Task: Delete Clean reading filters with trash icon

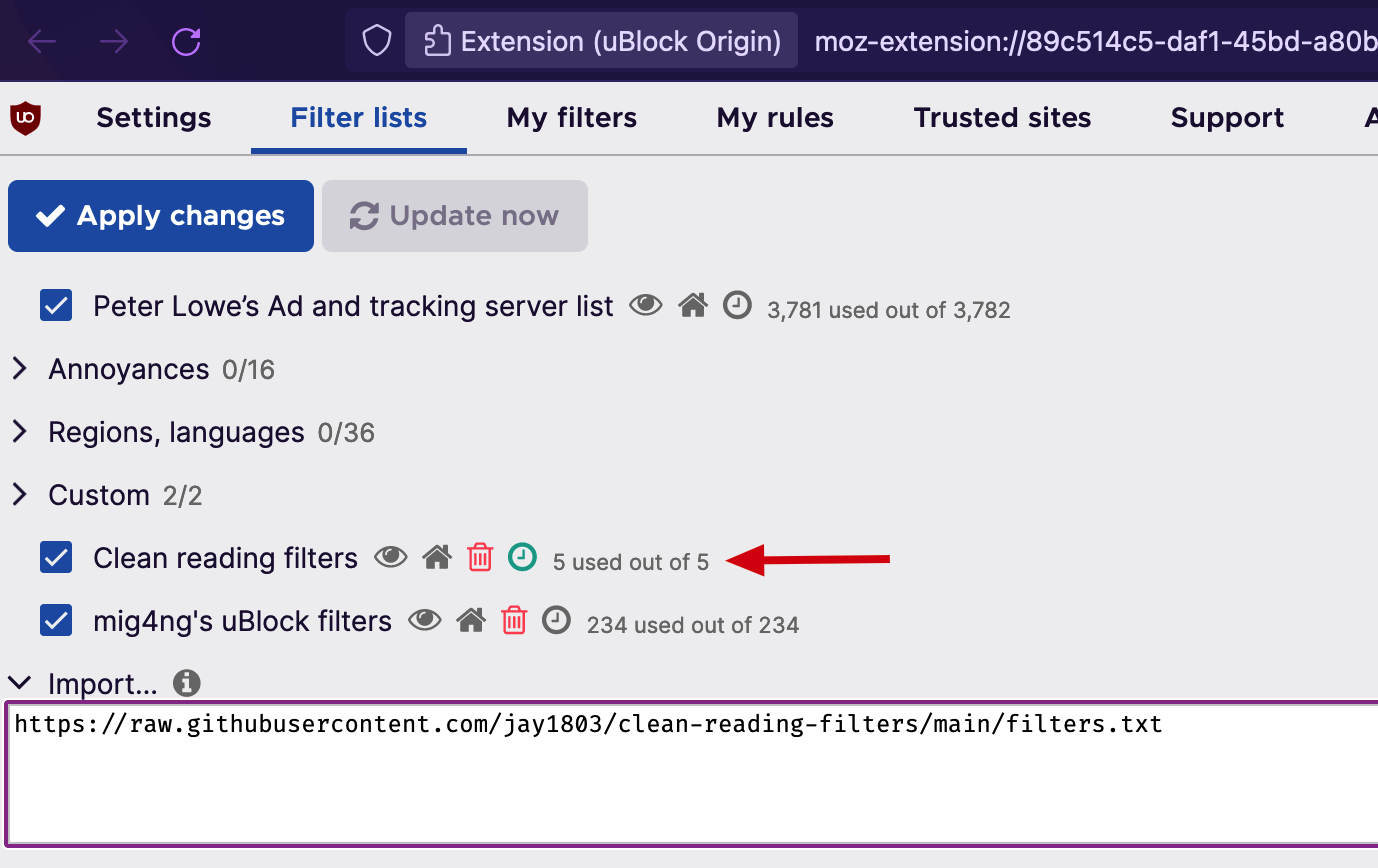Action: [x=480, y=557]
